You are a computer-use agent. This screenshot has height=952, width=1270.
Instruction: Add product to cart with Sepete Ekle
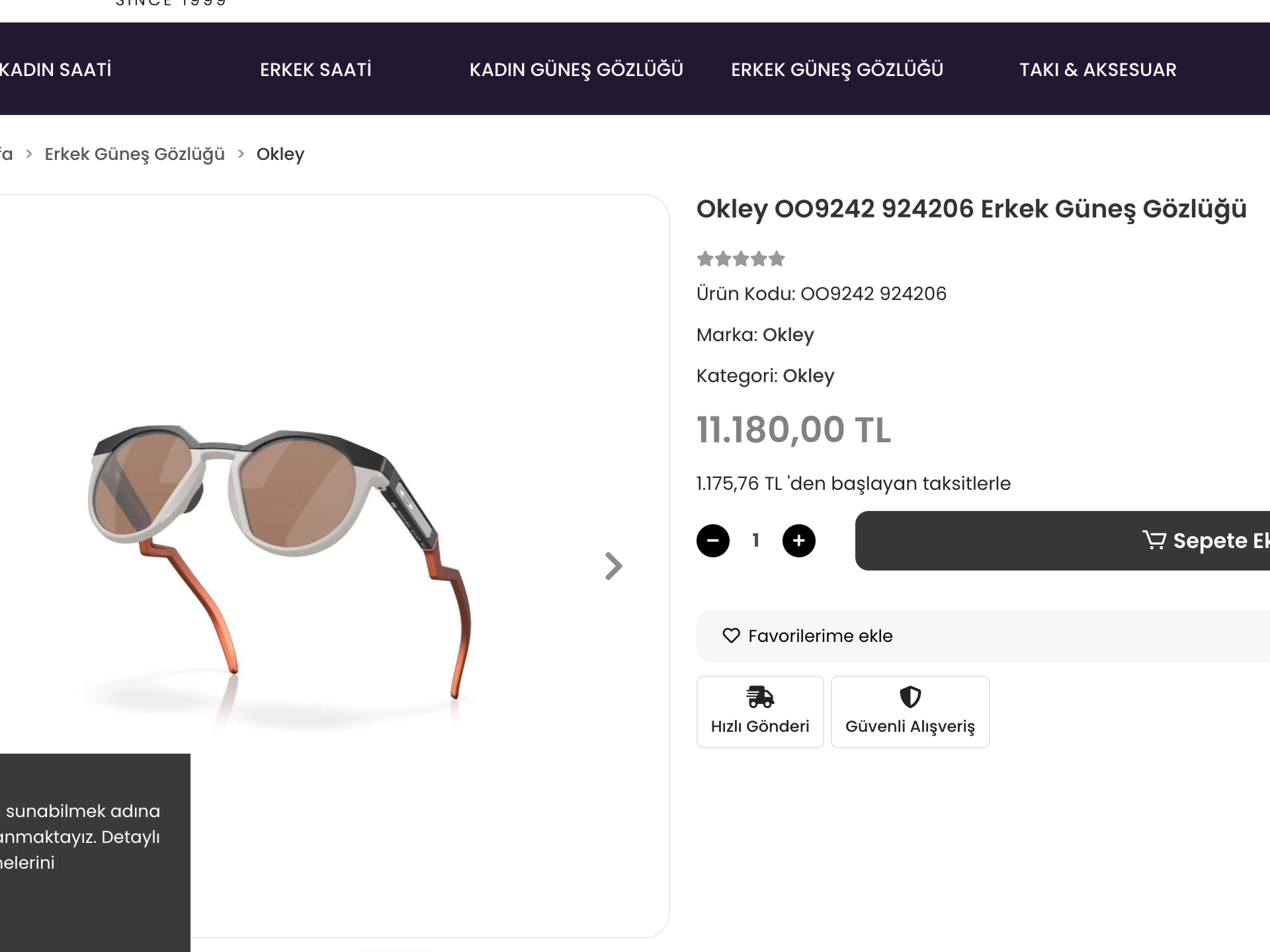1062,541
